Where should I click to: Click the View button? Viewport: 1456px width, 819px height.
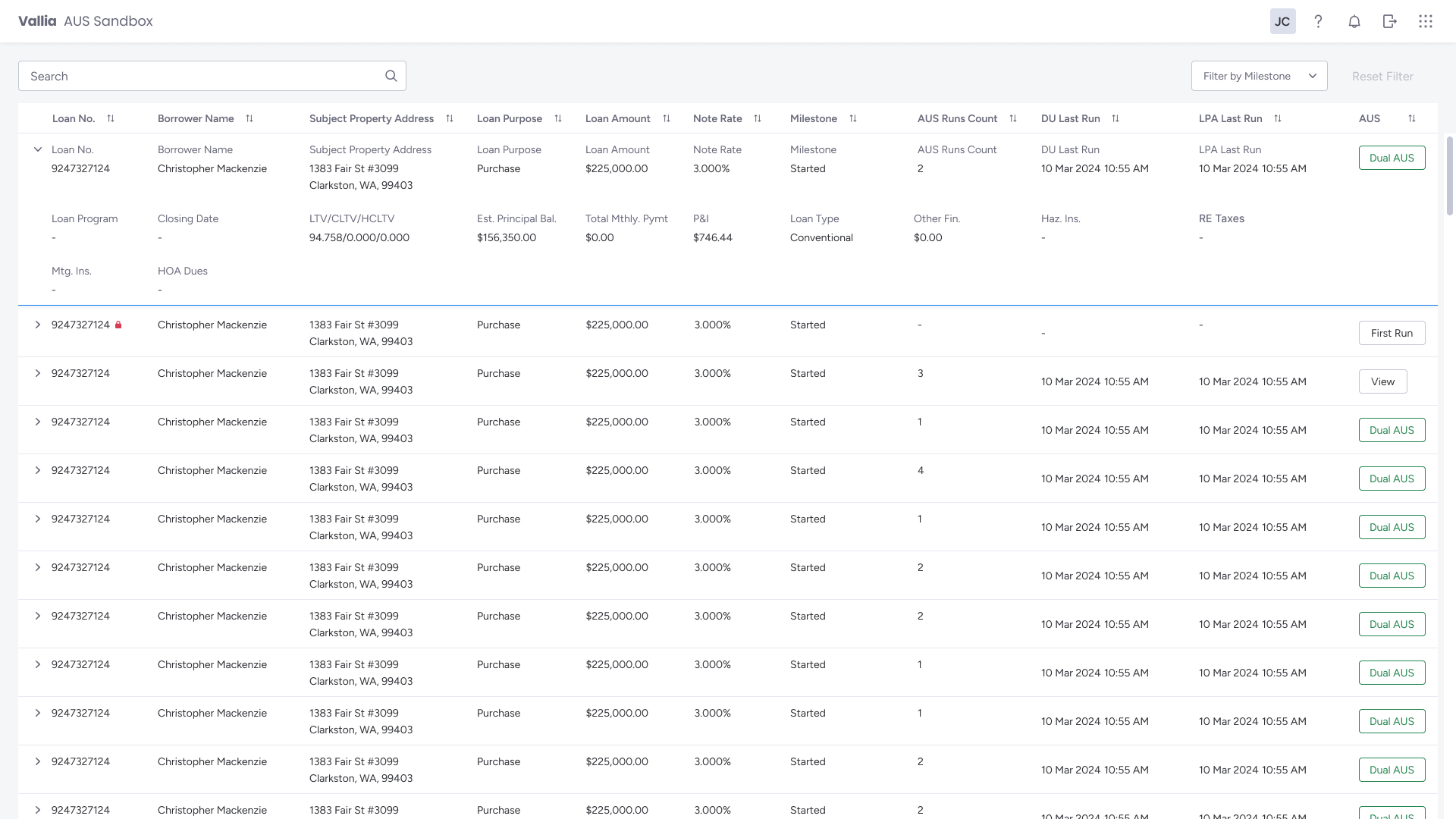(x=1382, y=381)
